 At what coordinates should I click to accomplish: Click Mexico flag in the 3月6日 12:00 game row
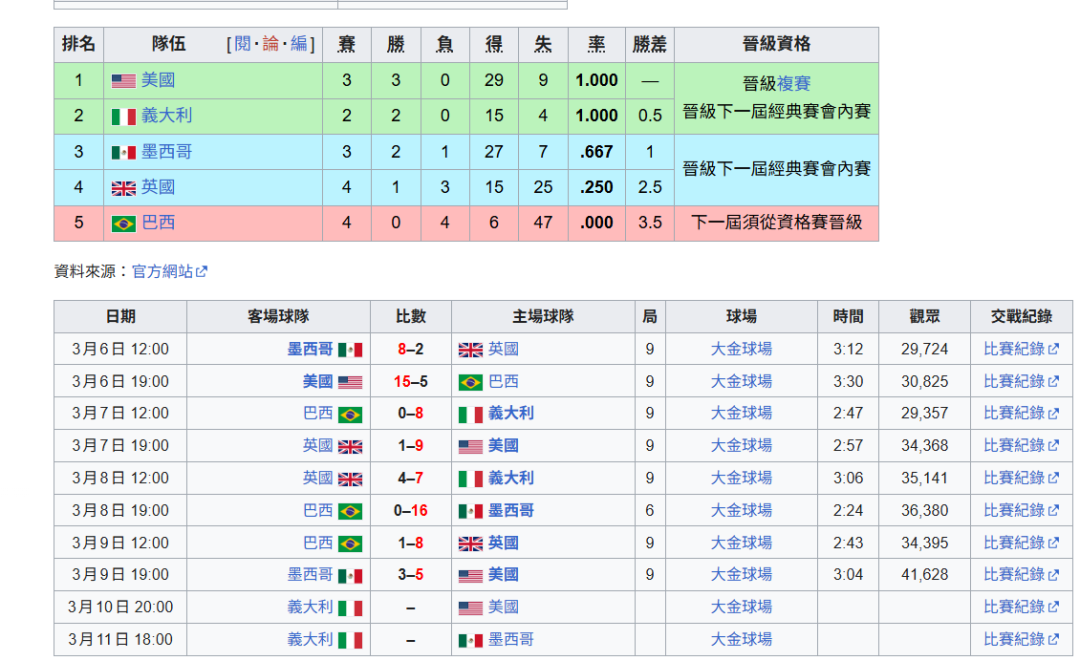coord(350,350)
